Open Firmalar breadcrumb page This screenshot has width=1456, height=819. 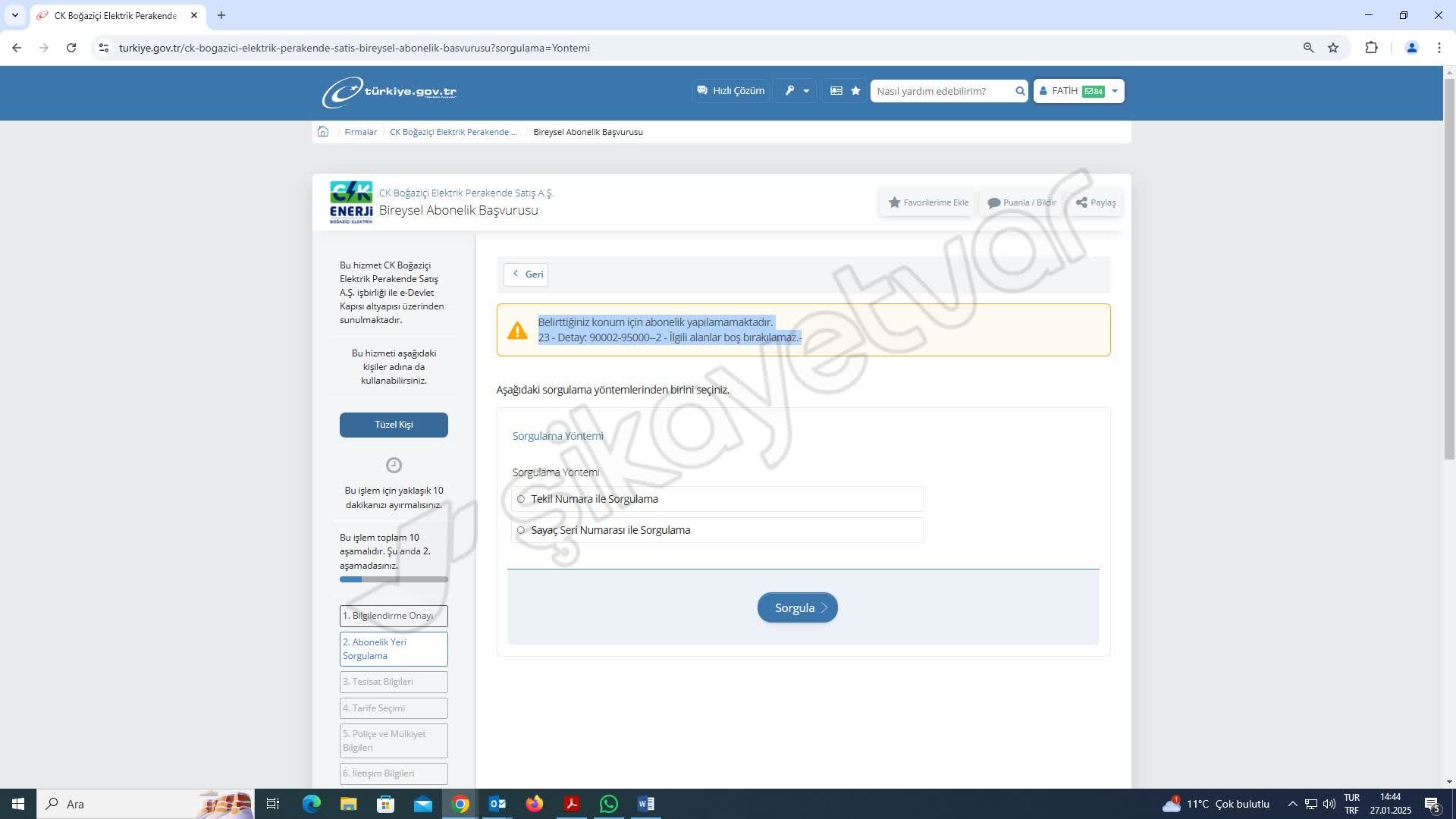[x=360, y=131]
